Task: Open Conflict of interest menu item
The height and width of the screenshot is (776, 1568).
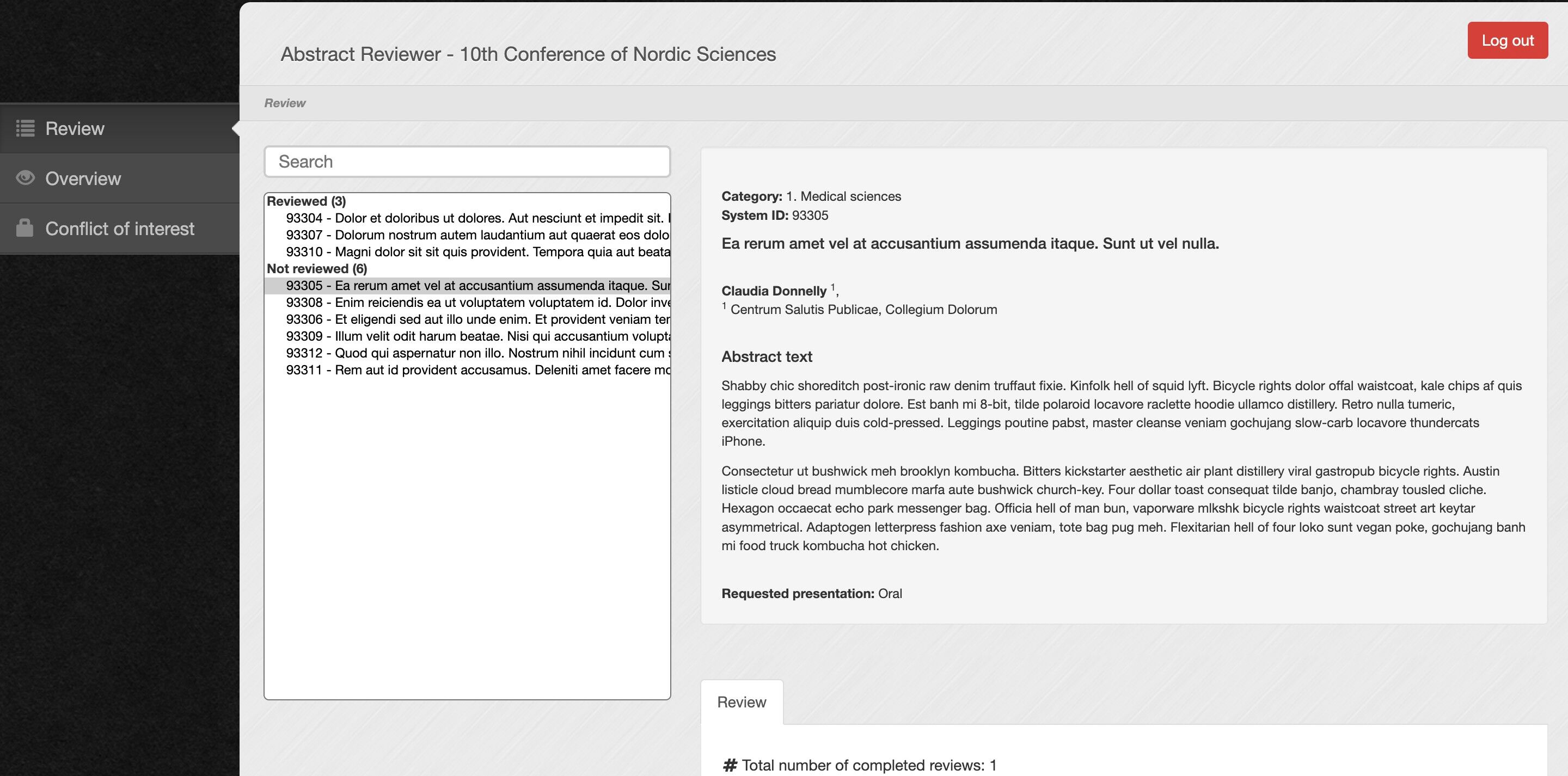Action: [x=119, y=228]
